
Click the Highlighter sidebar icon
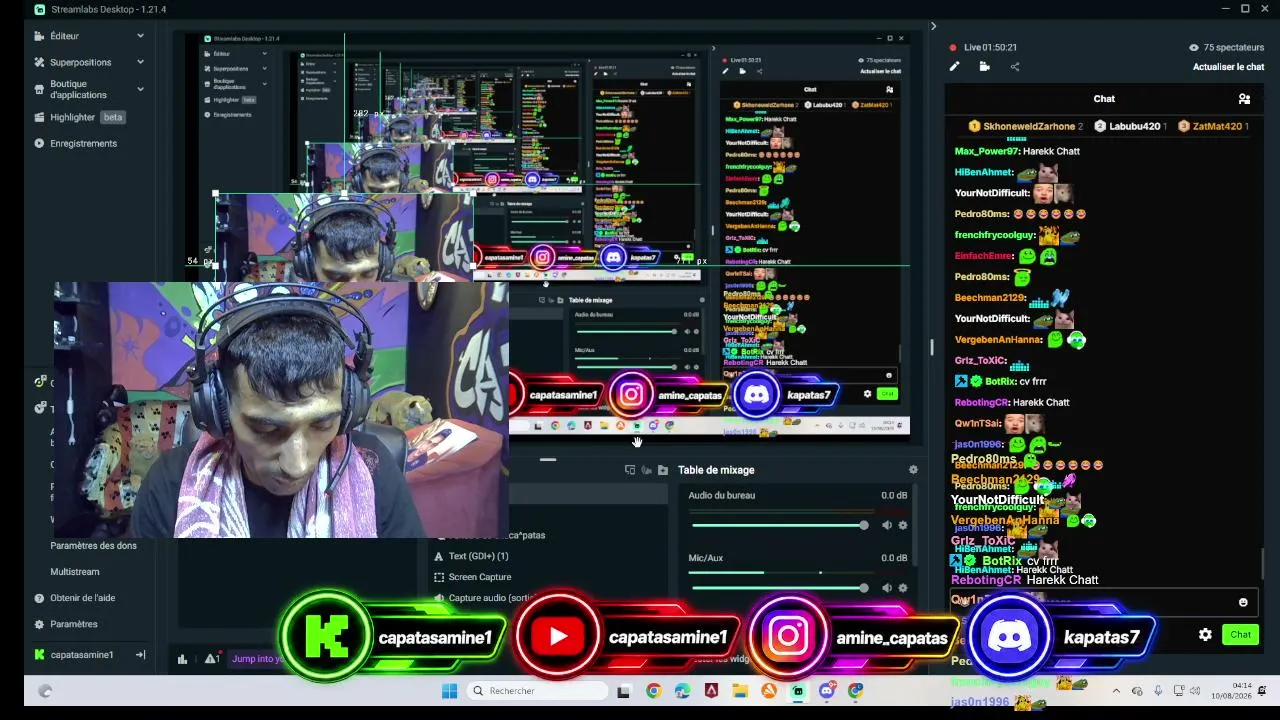pyautogui.click(x=39, y=117)
